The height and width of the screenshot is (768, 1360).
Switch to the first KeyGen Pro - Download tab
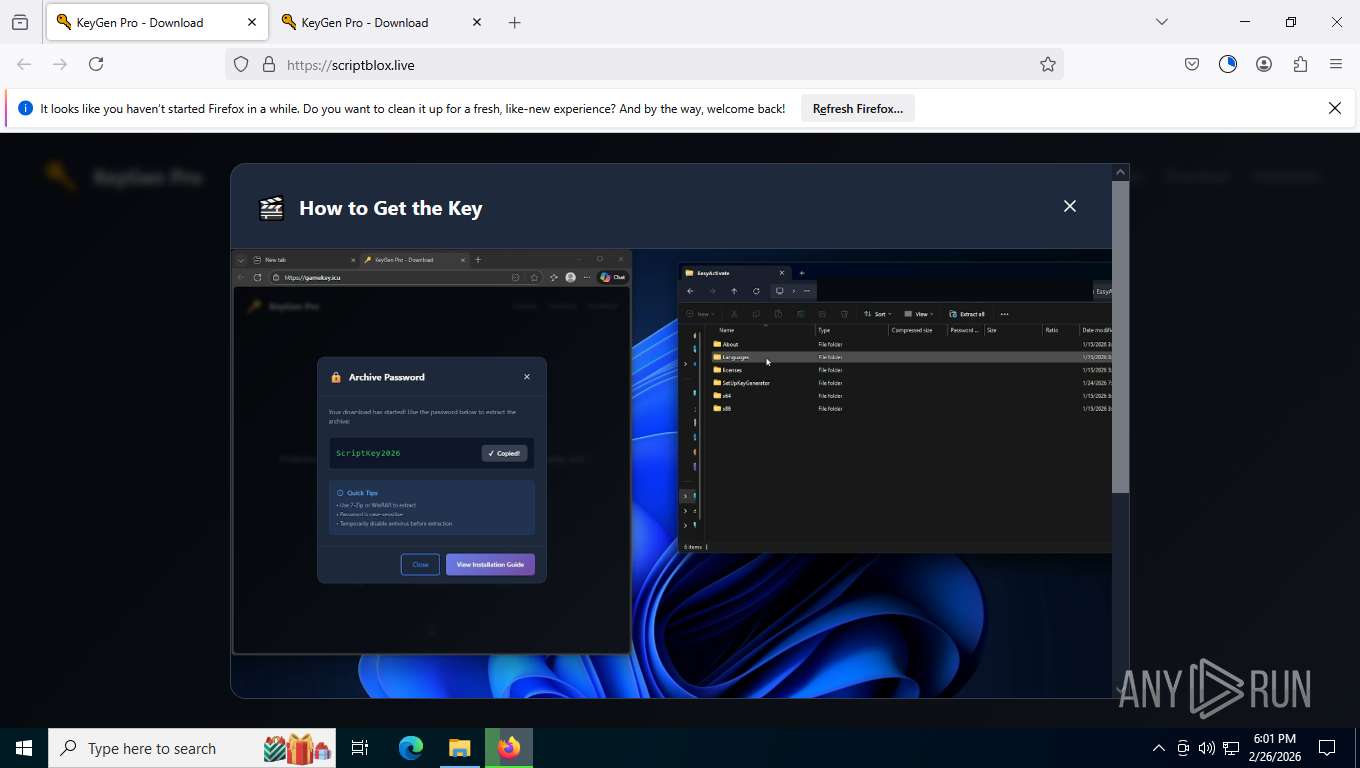coord(158,22)
